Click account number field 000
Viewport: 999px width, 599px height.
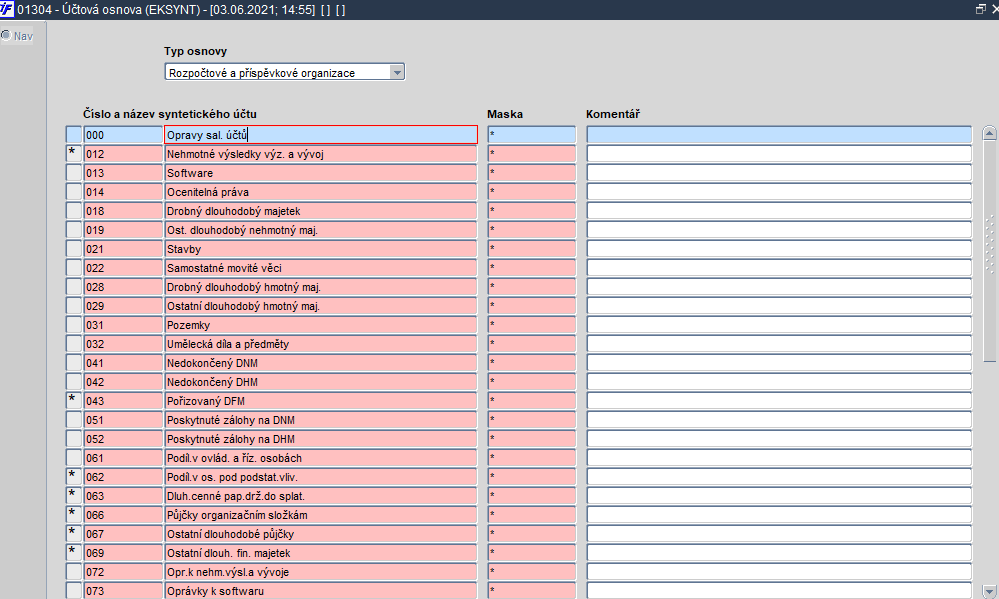[x=123, y=134]
